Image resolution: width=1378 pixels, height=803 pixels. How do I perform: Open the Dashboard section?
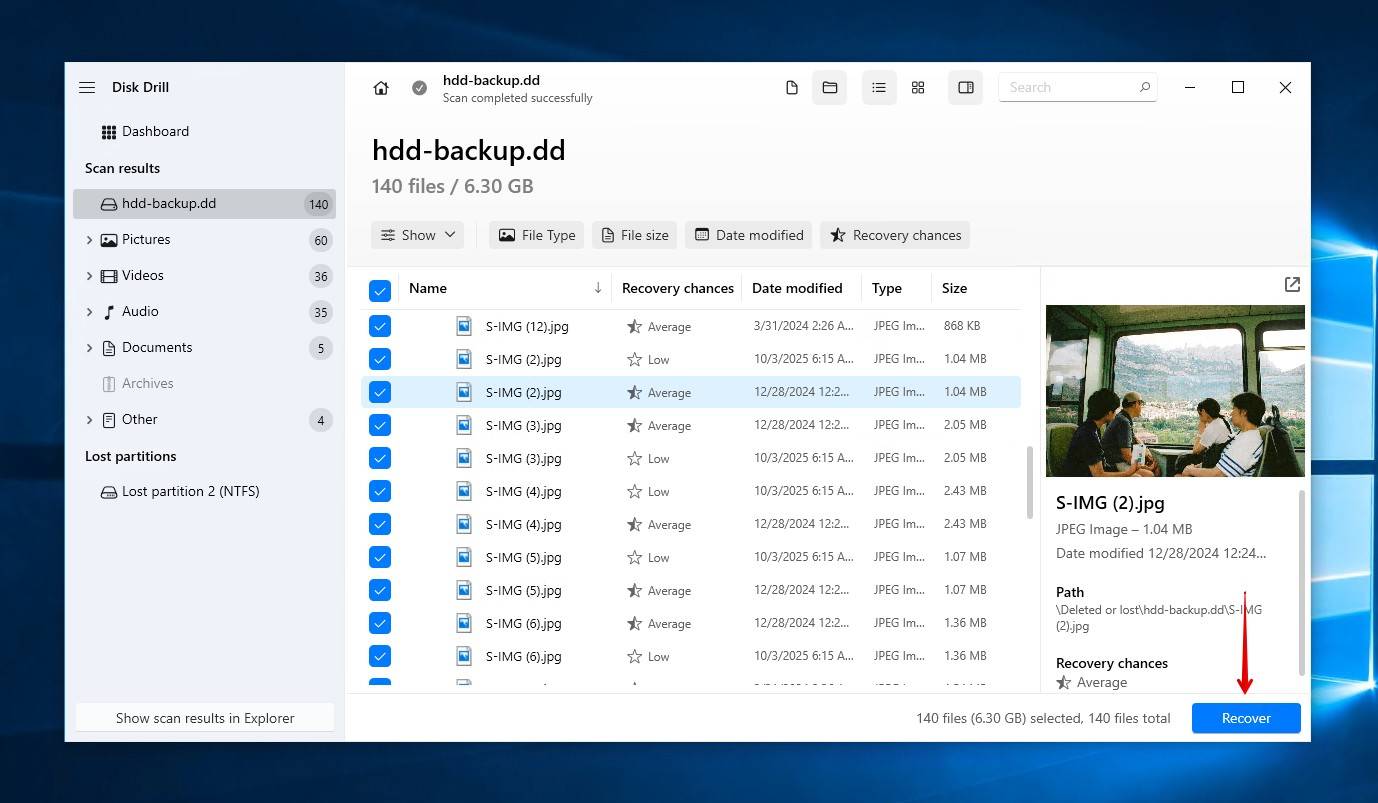[157, 131]
